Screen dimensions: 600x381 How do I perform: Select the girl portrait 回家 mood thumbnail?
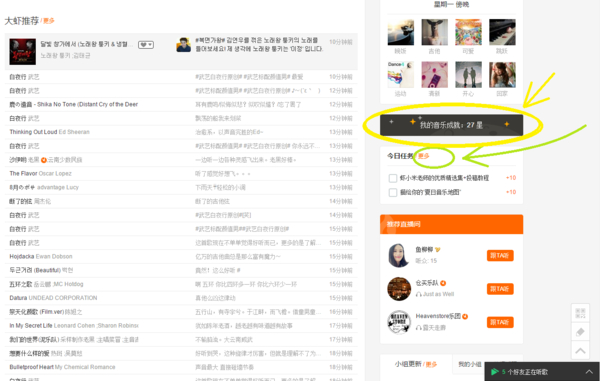(x=502, y=75)
